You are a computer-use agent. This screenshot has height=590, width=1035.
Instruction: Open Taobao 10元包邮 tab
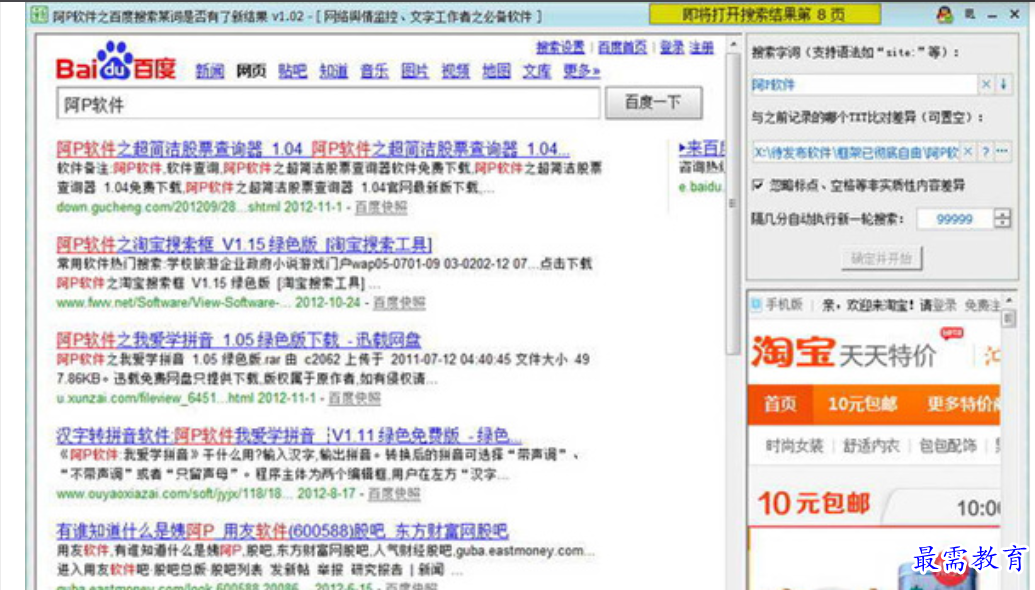(862, 404)
